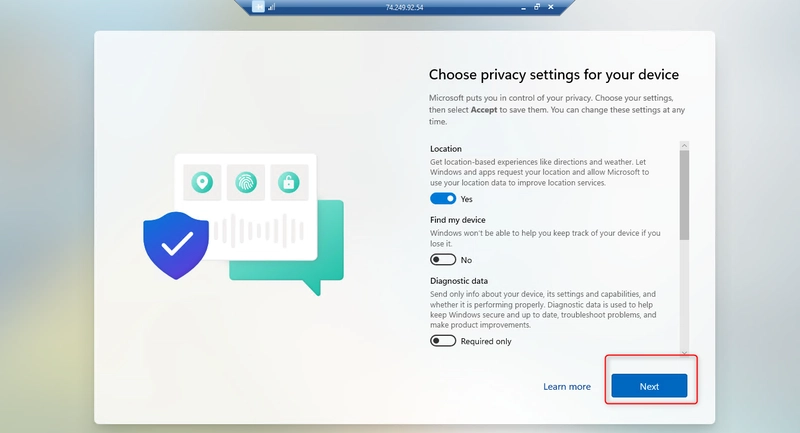
Task: Click the 'Required only' label
Action: (x=486, y=341)
